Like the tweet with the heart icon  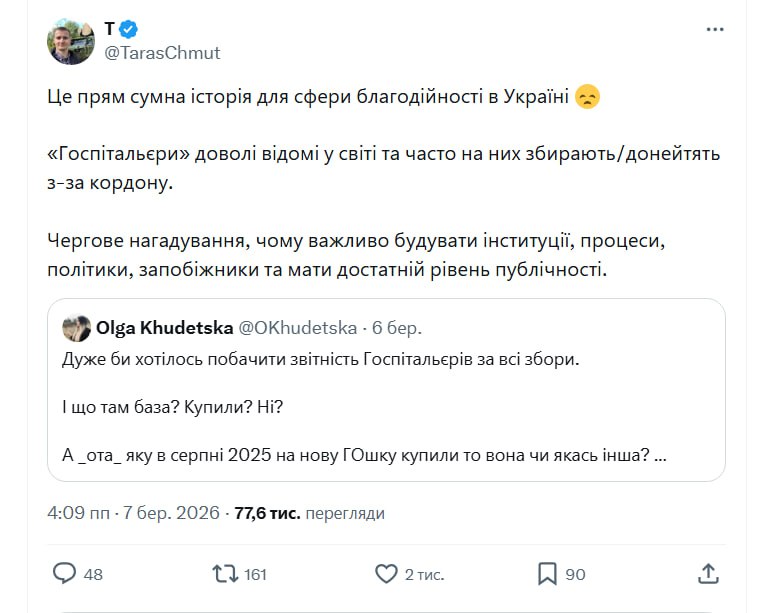coord(386,573)
